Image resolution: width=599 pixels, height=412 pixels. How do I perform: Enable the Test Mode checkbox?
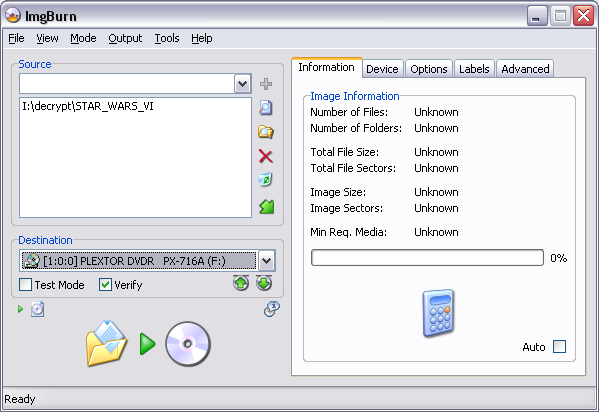26,285
